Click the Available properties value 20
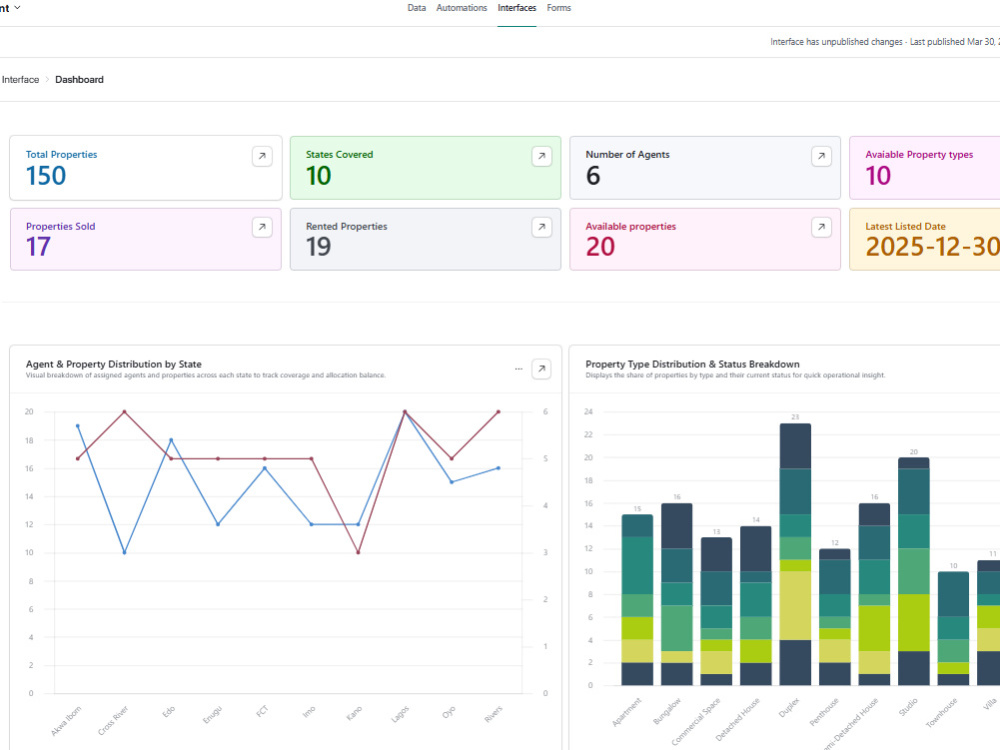 click(600, 247)
